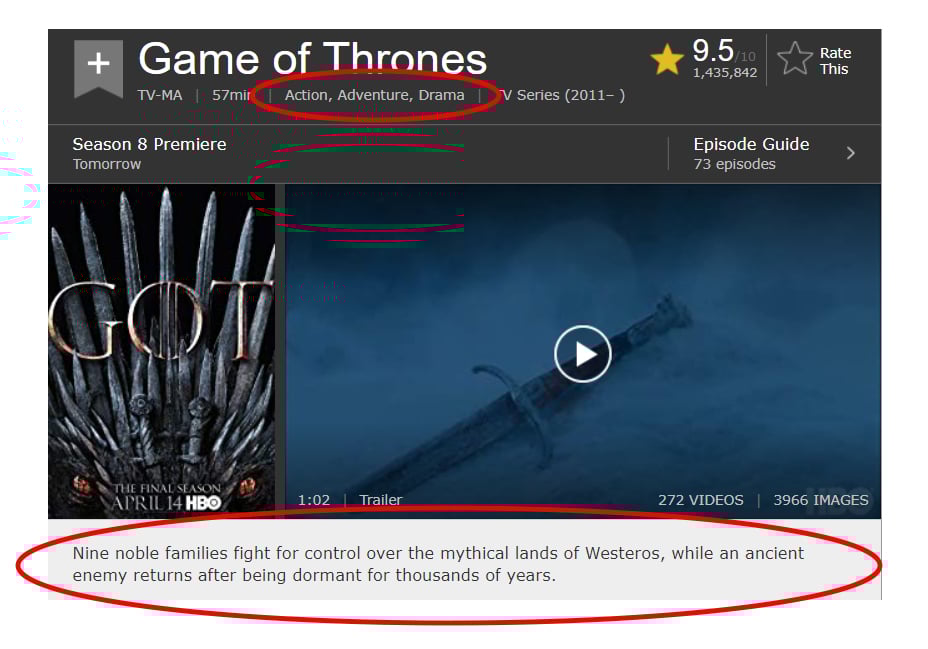Click the Game of Thrones title
The height and width of the screenshot is (649, 928).
pos(312,59)
